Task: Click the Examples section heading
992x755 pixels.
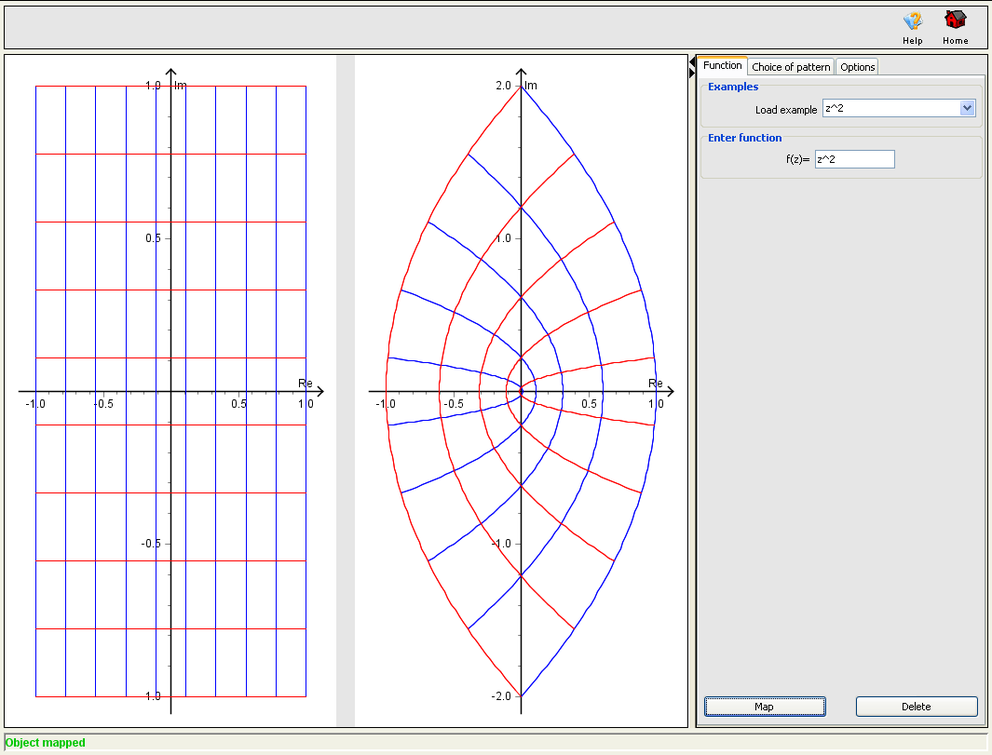Action: tap(733, 87)
